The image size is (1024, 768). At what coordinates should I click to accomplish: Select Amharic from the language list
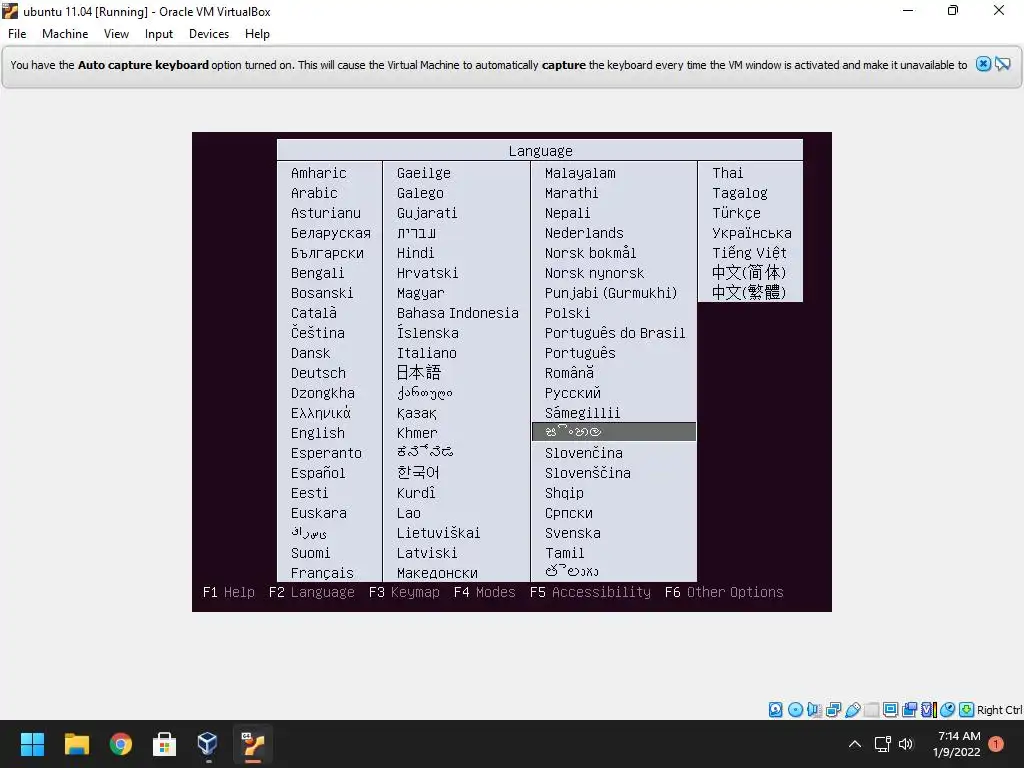pos(318,173)
